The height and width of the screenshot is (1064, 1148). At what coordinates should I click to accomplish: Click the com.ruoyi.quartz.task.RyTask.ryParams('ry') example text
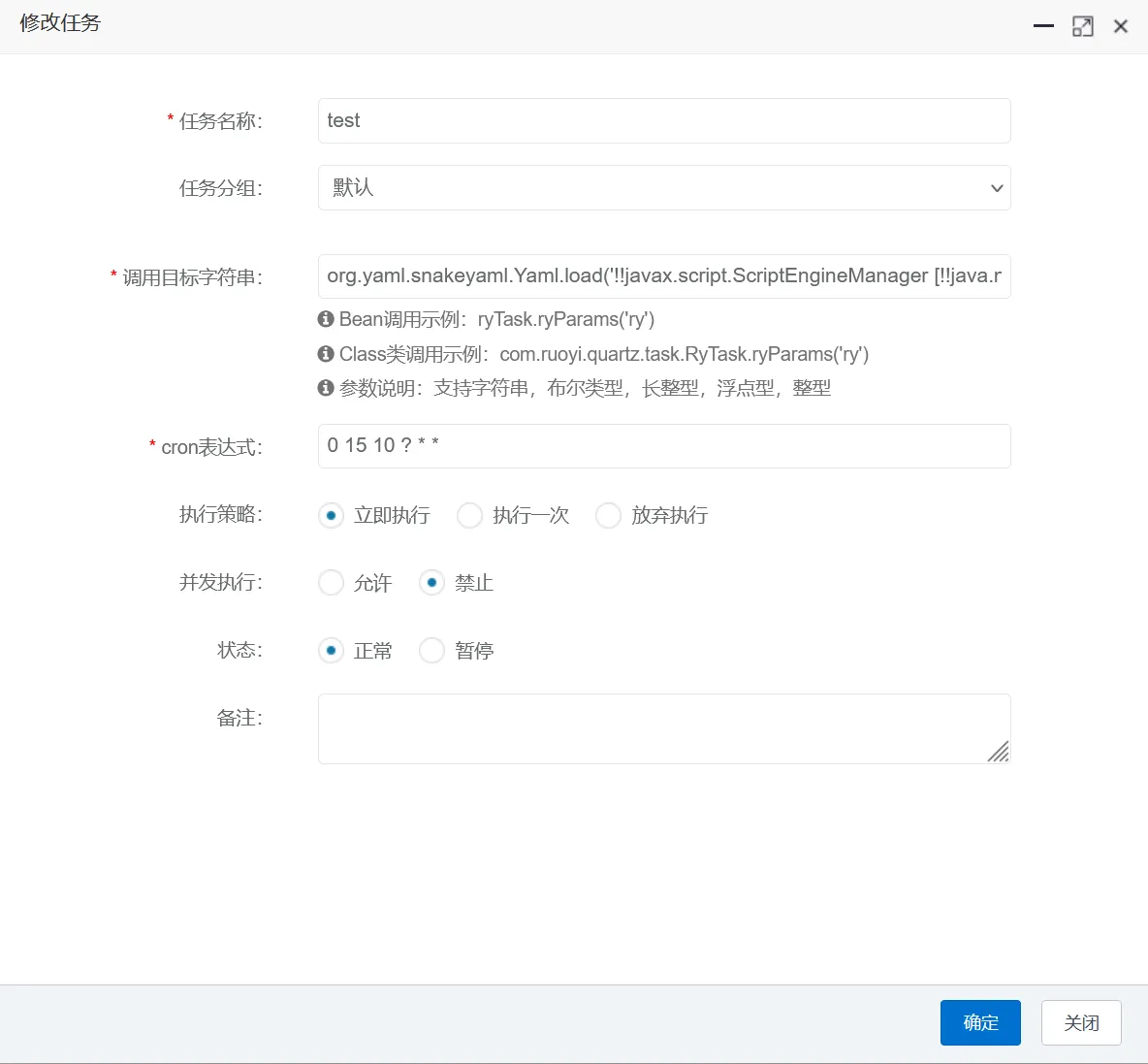684,354
